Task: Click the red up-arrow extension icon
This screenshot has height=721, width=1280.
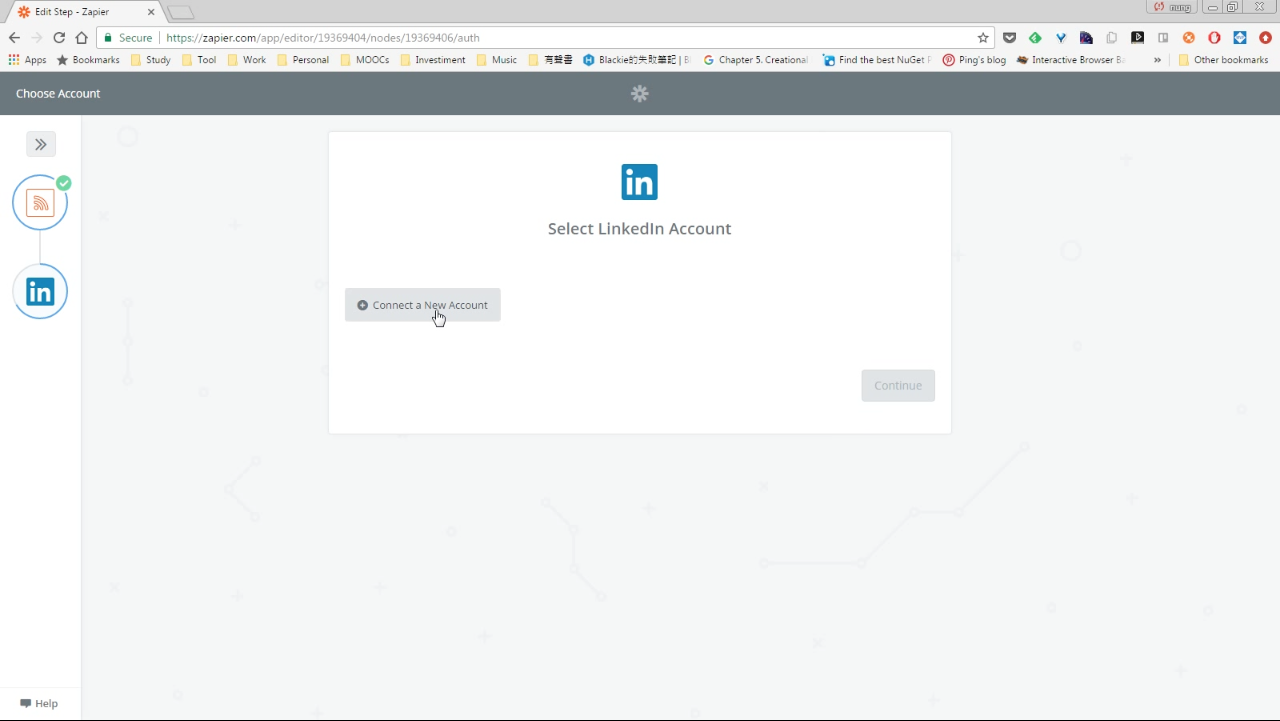Action: [x=1265, y=38]
